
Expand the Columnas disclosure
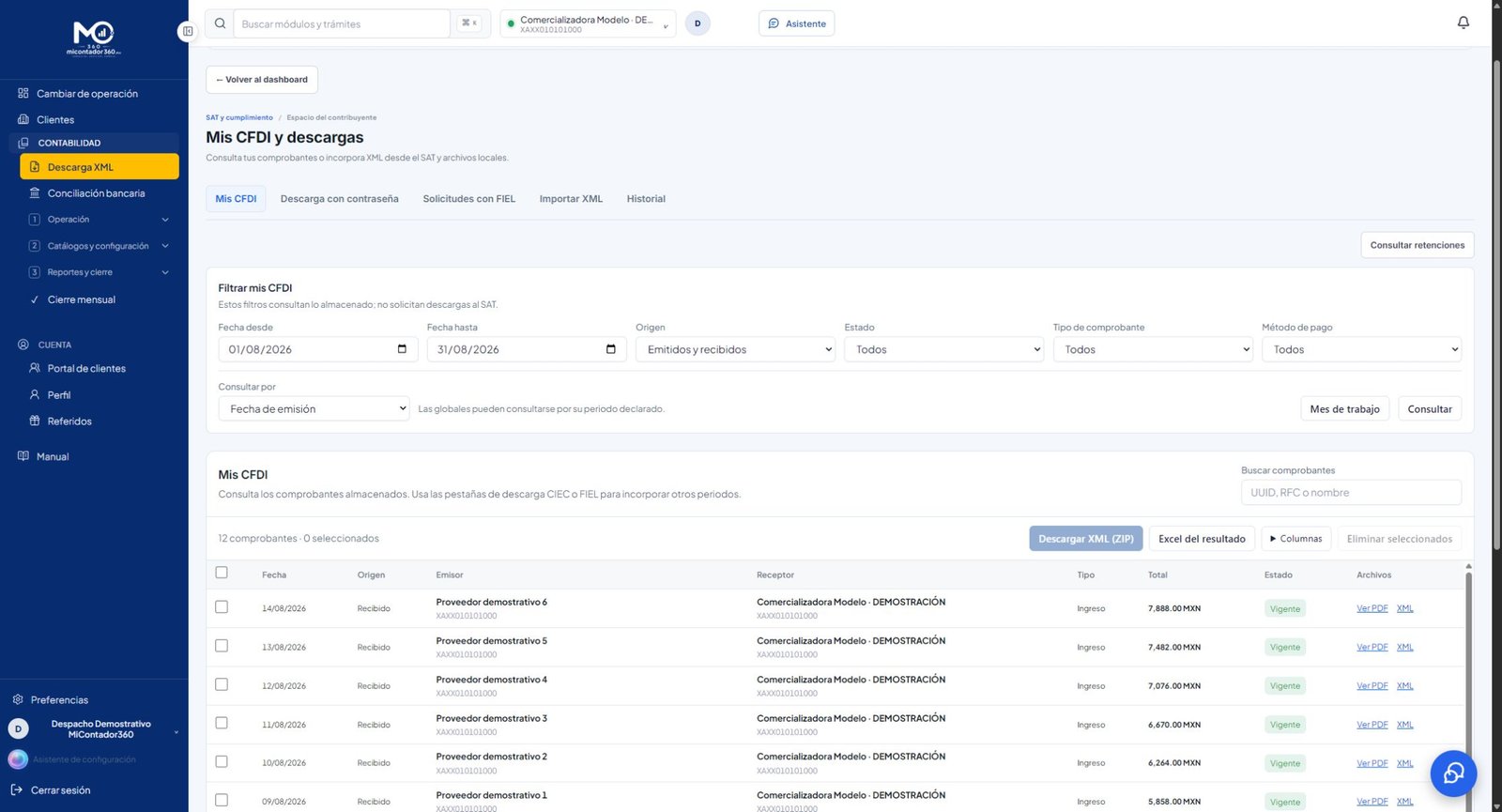[x=1295, y=539]
